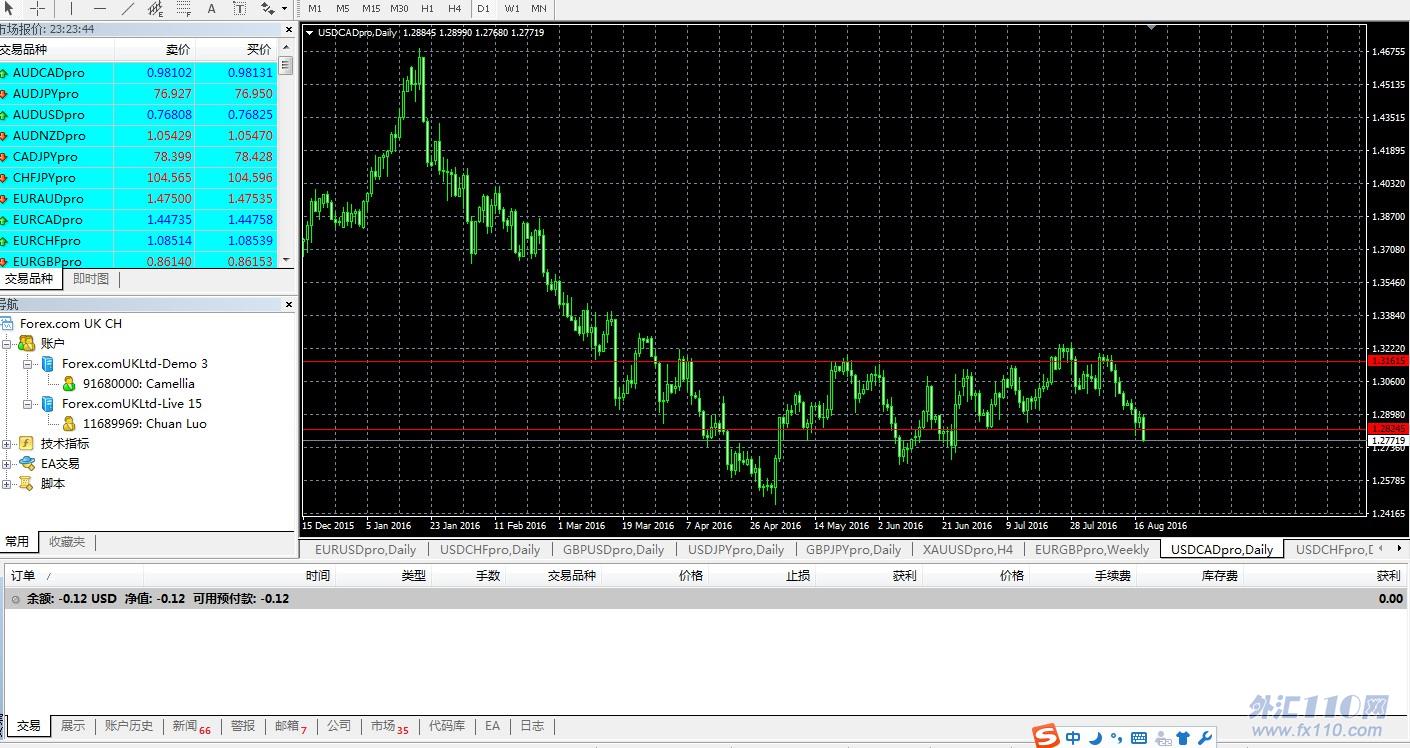
Task: Click Market Watch scrollbar down arrow
Action: coord(286,260)
